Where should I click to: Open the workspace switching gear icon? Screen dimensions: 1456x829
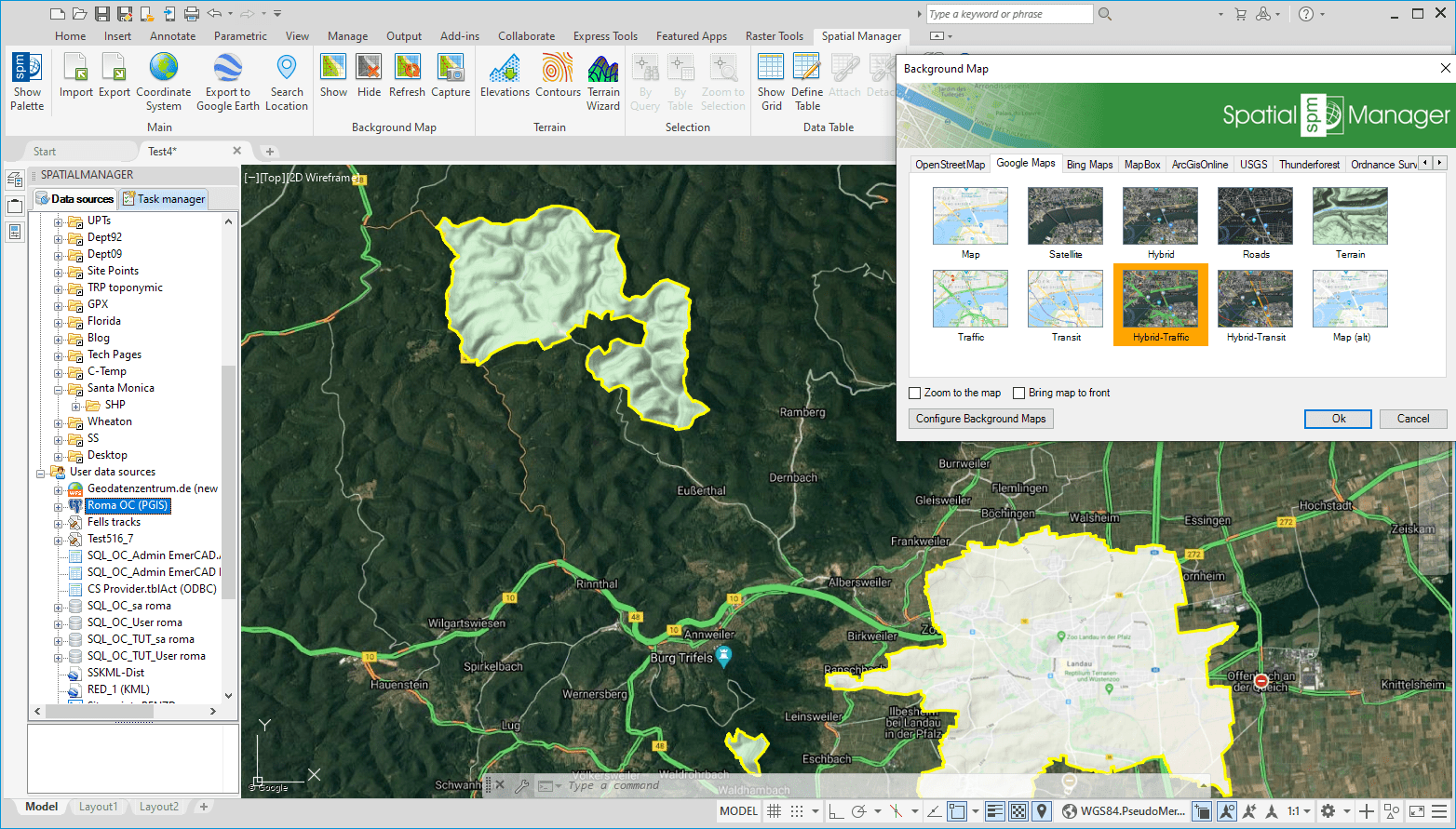pyautogui.click(x=1328, y=811)
